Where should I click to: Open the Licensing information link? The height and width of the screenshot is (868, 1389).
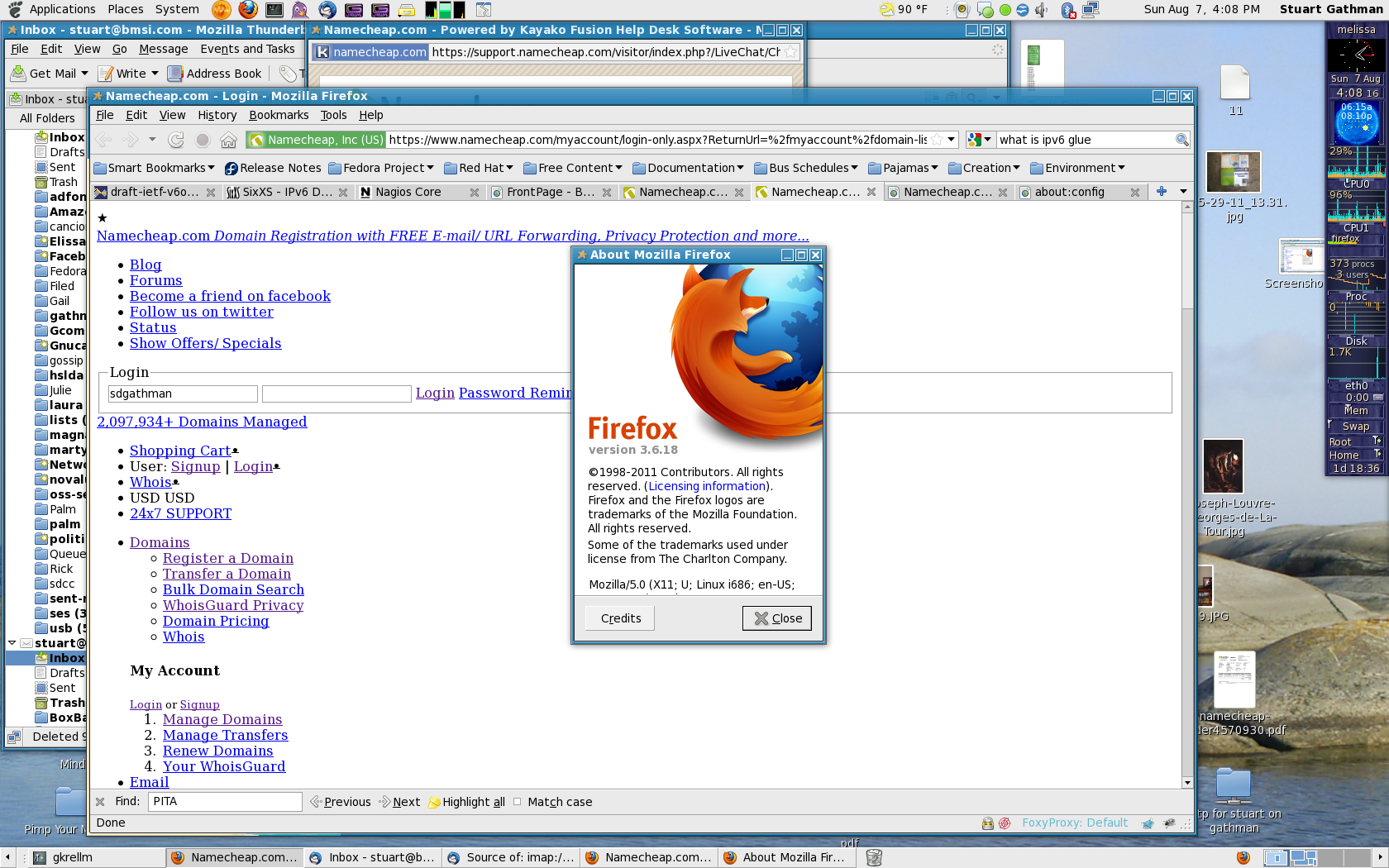click(x=707, y=486)
